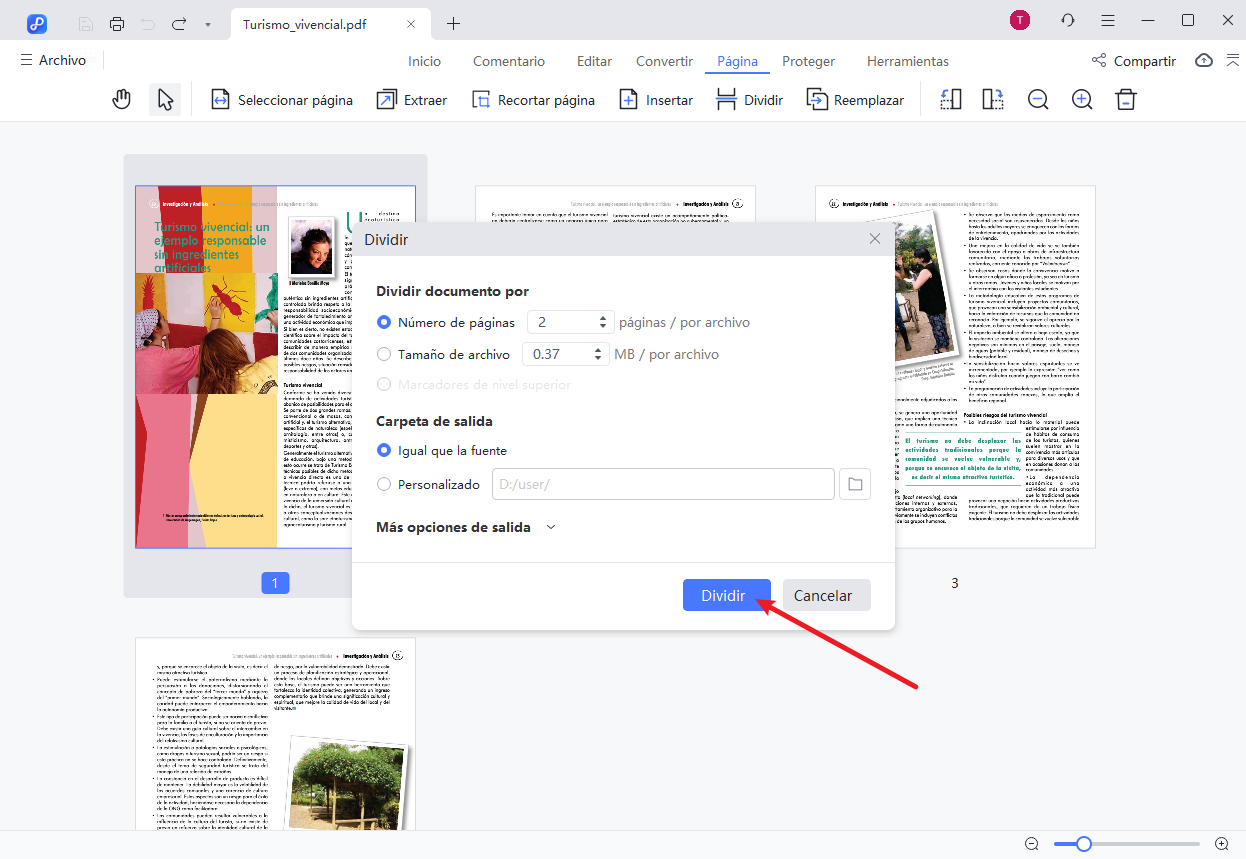Select the Tamaño de archivo radio button
This screenshot has width=1246, height=859.
[384, 354]
